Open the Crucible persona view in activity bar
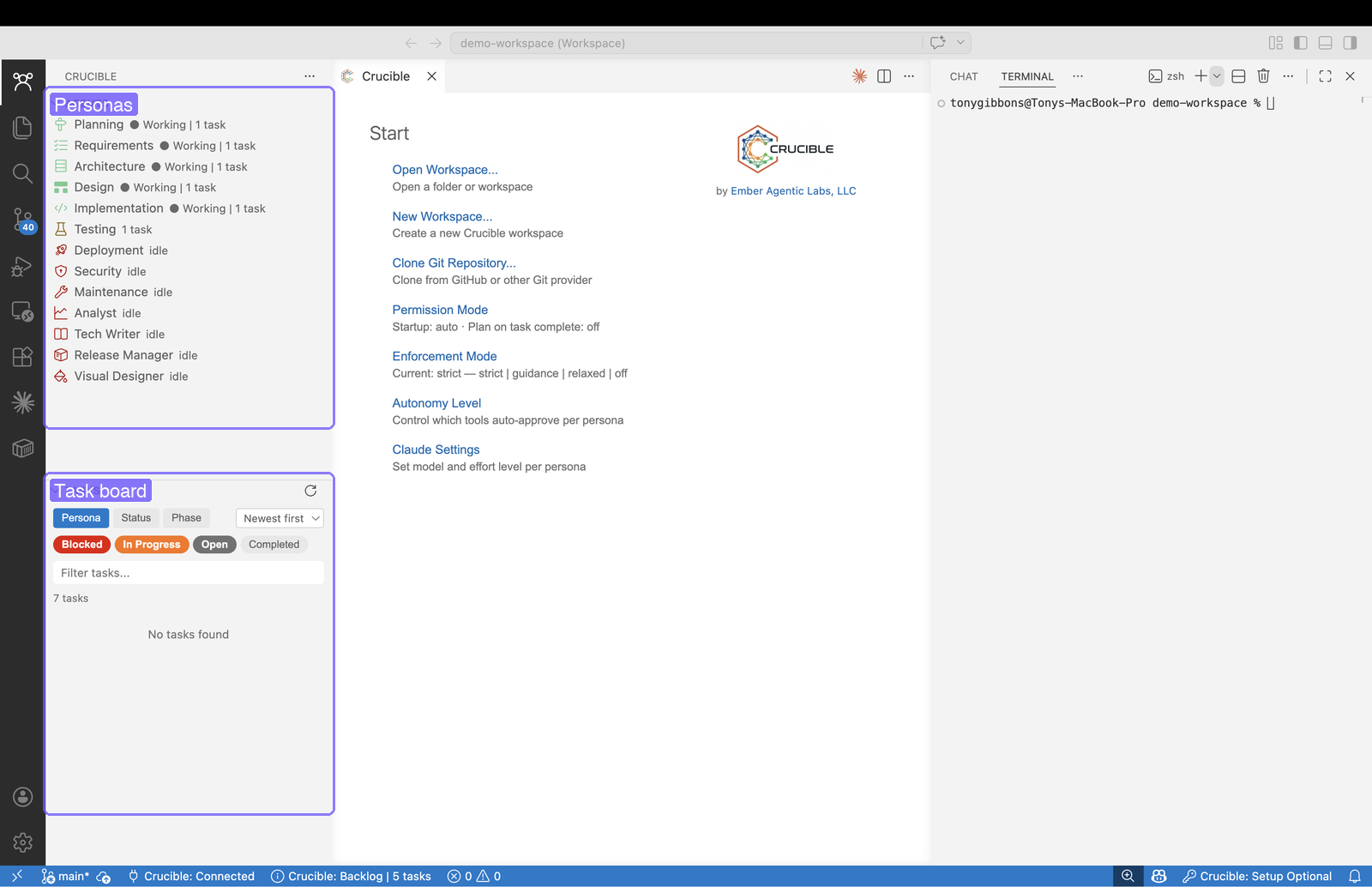 click(23, 81)
